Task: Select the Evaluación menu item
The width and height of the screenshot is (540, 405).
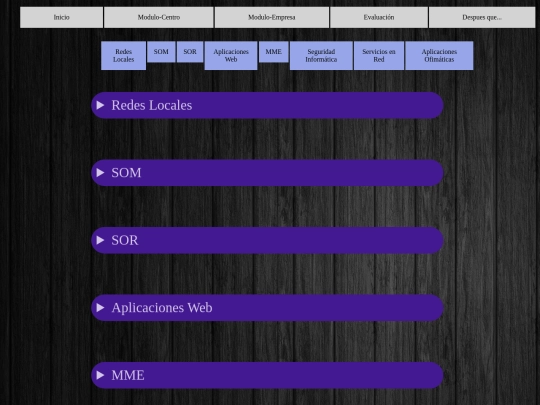Action: coord(379,17)
